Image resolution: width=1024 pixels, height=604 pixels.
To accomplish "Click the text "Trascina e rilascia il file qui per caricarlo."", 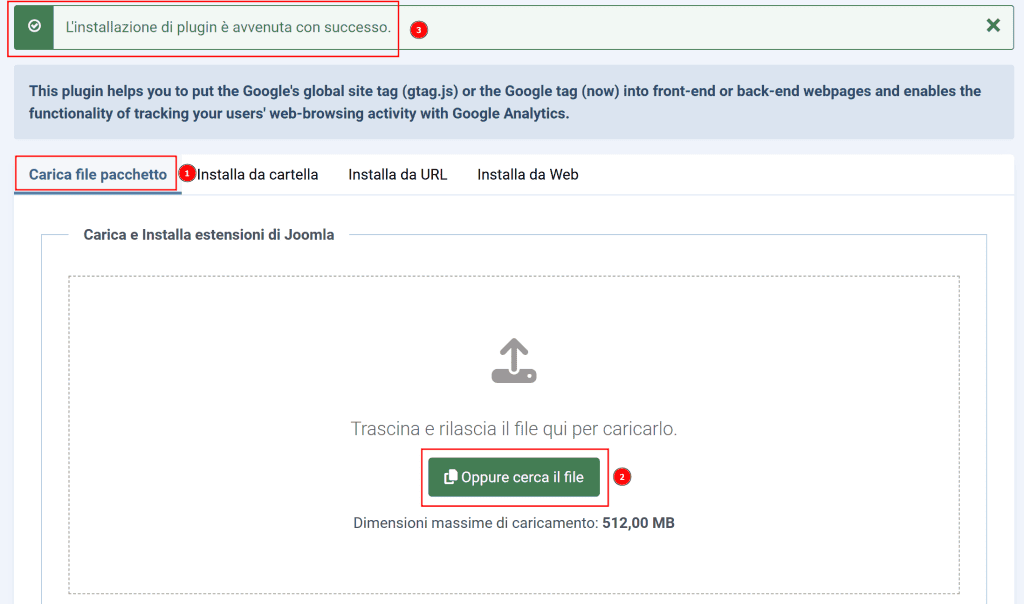I will pyautogui.click(x=514, y=428).
